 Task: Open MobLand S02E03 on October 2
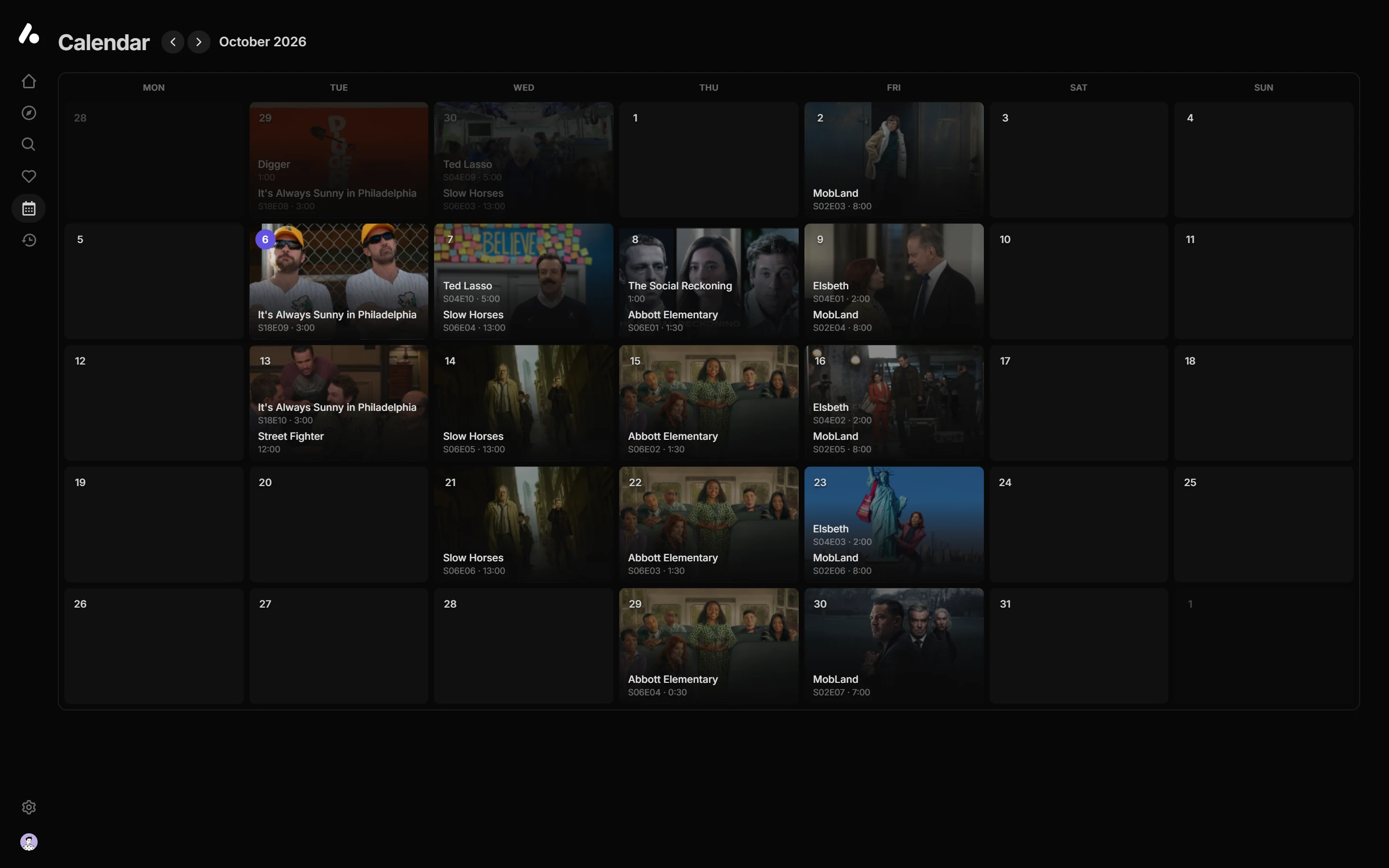click(842, 199)
